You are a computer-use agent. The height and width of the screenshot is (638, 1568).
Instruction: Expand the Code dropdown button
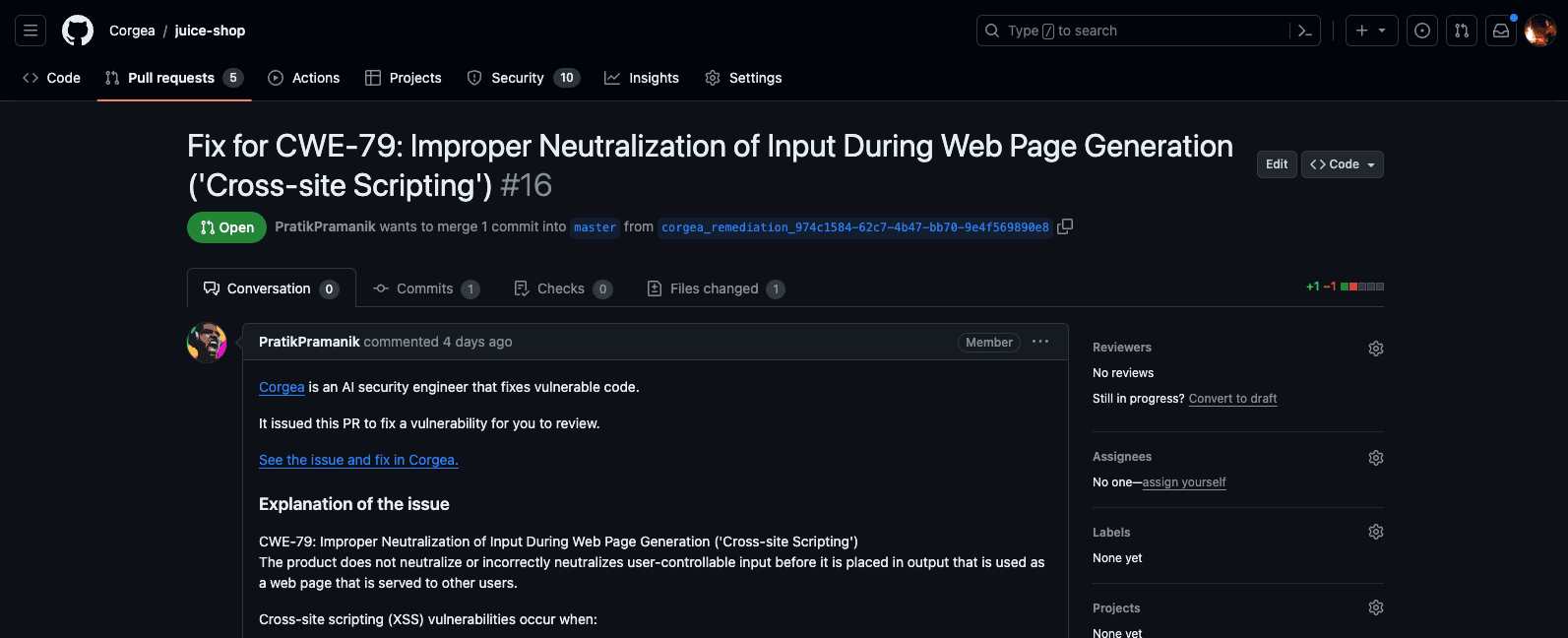[1342, 164]
